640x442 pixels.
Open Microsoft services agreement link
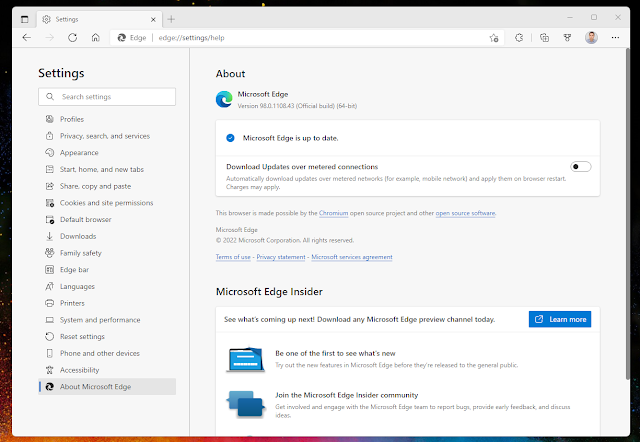point(352,257)
